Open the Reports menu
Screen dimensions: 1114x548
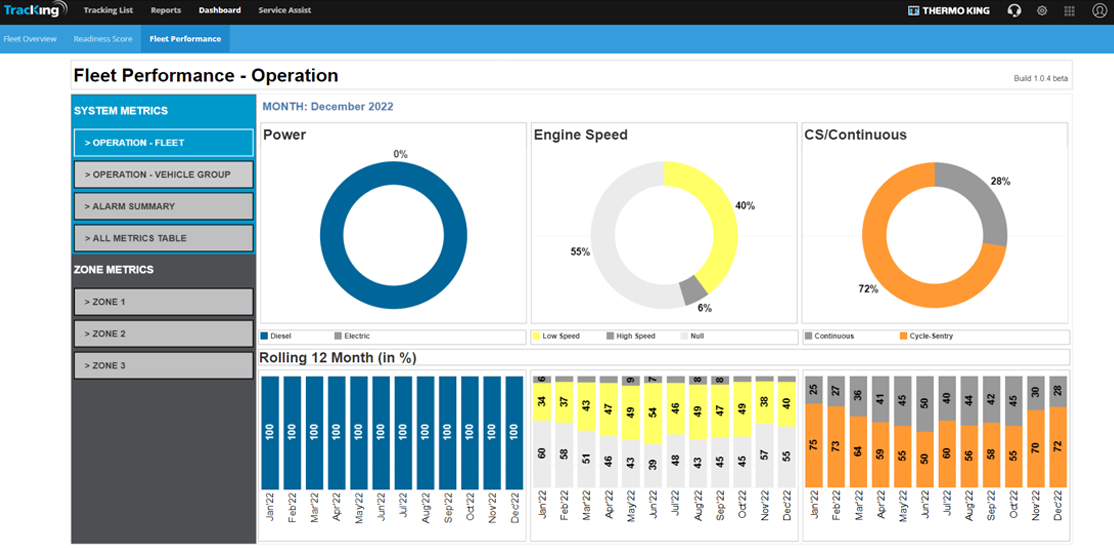166,11
